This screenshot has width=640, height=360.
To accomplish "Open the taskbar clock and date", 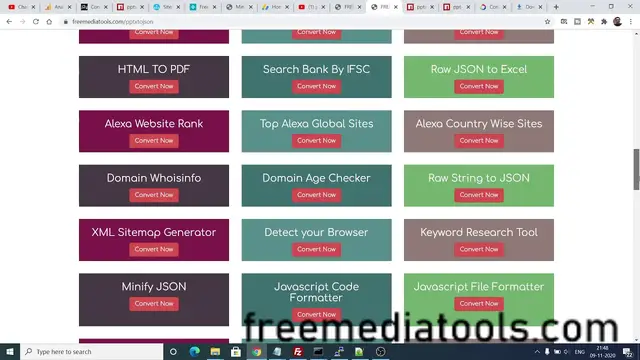I will [602, 351].
